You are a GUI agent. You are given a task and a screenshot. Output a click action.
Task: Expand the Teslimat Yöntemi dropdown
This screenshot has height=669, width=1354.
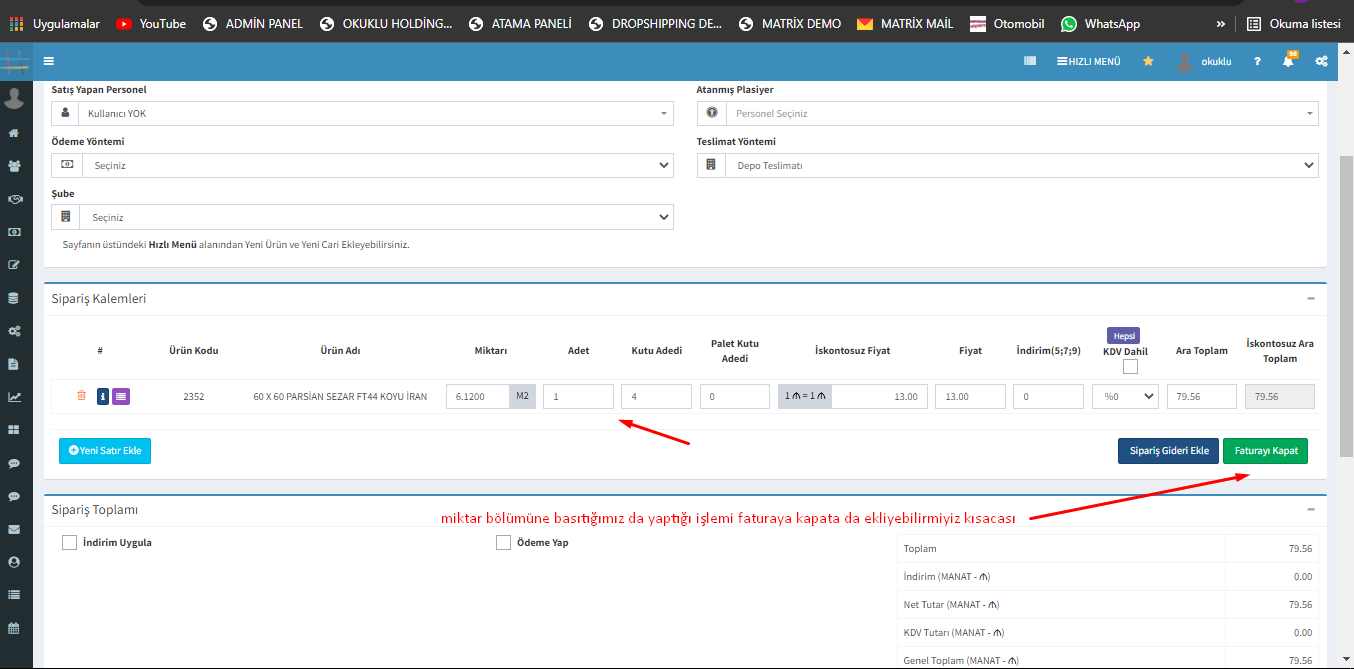click(1020, 165)
